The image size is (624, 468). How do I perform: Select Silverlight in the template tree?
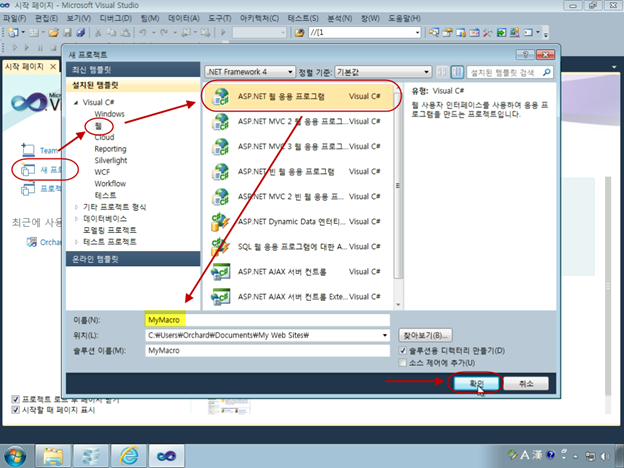pos(111,160)
